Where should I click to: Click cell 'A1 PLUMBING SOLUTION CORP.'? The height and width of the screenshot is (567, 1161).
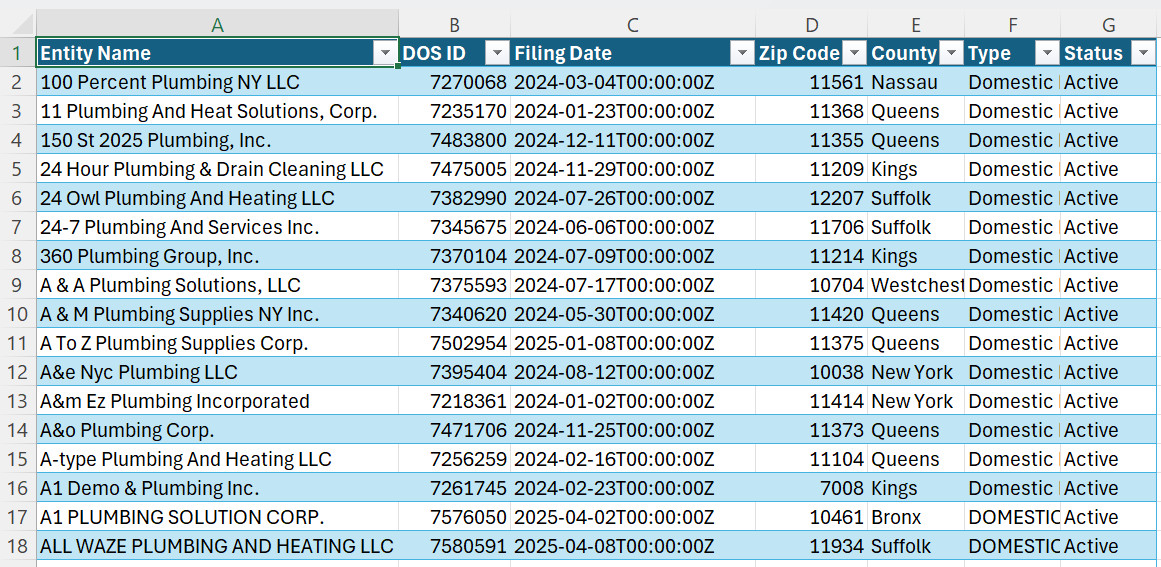pos(217,517)
